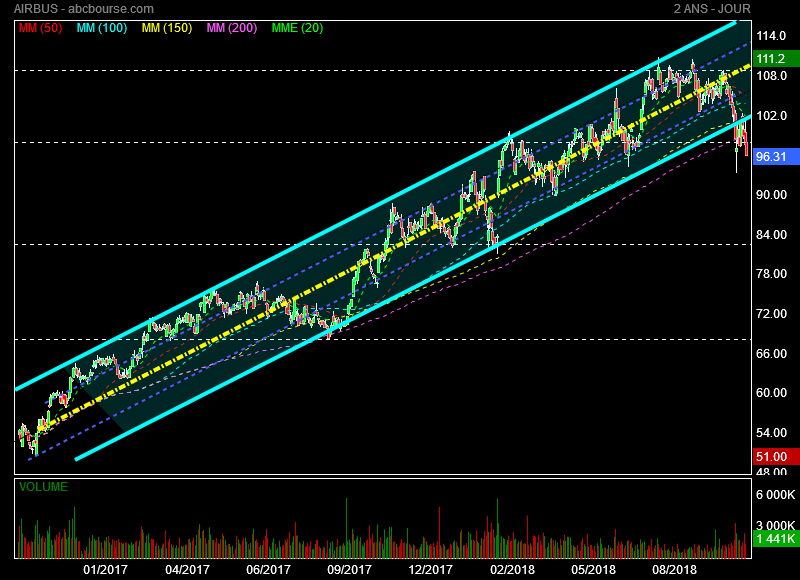Viewport: 800px width, 580px height.
Task: Click the 84.00 price axis label
Action: (x=771, y=235)
